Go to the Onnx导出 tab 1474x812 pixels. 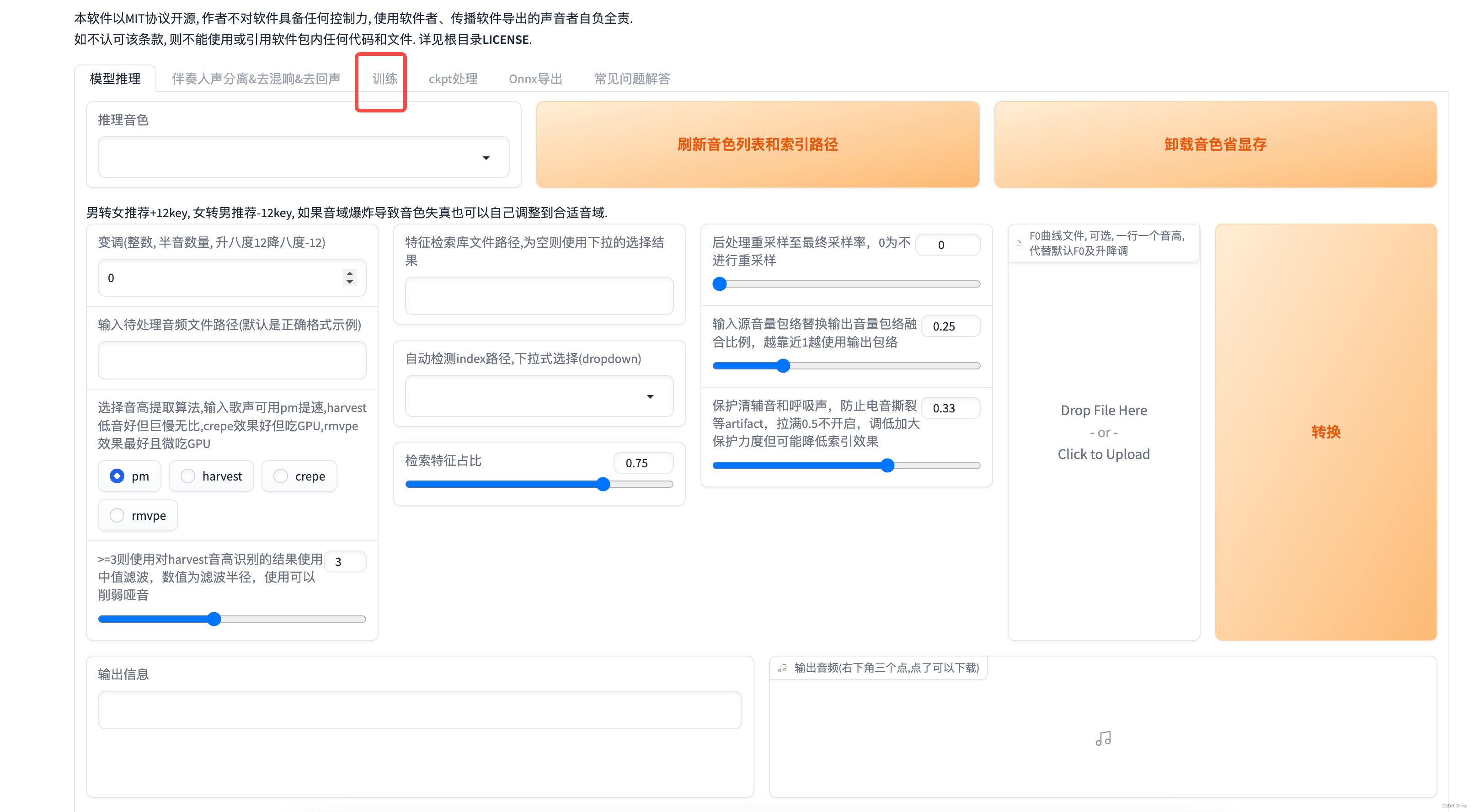click(535, 79)
